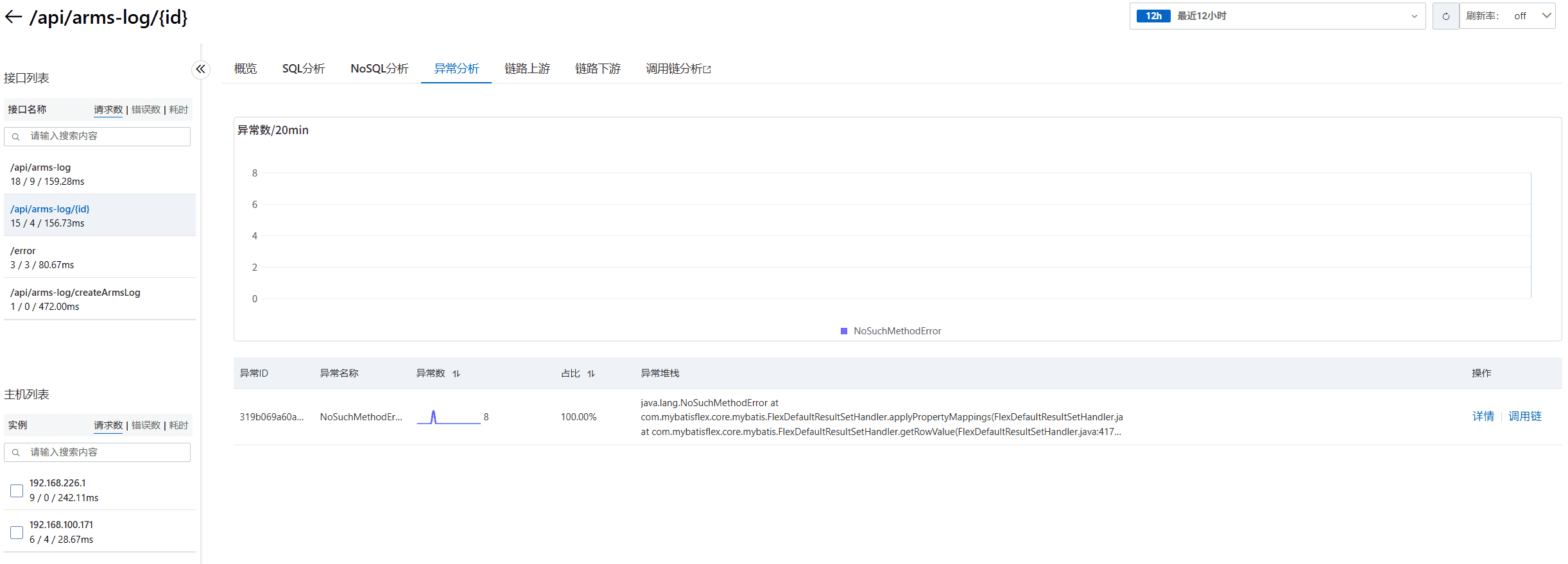Image resolution: width=1568 pixels, height=564 pixels.
Task: Click host IP 192.168.226.1 text
Action: 57,483
